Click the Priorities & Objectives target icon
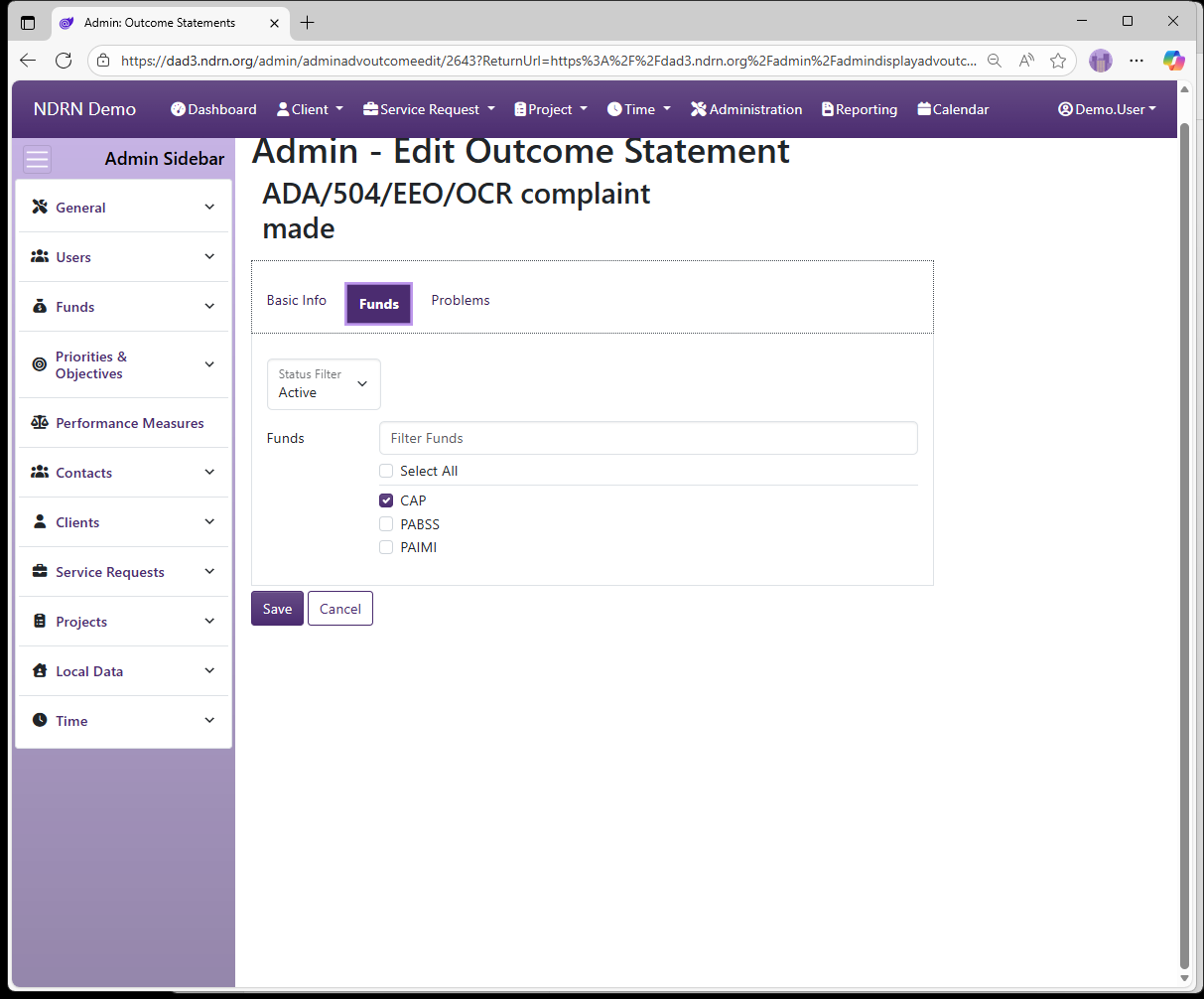The height and width of the screenshot is (999, 1204). coord(40,364)
